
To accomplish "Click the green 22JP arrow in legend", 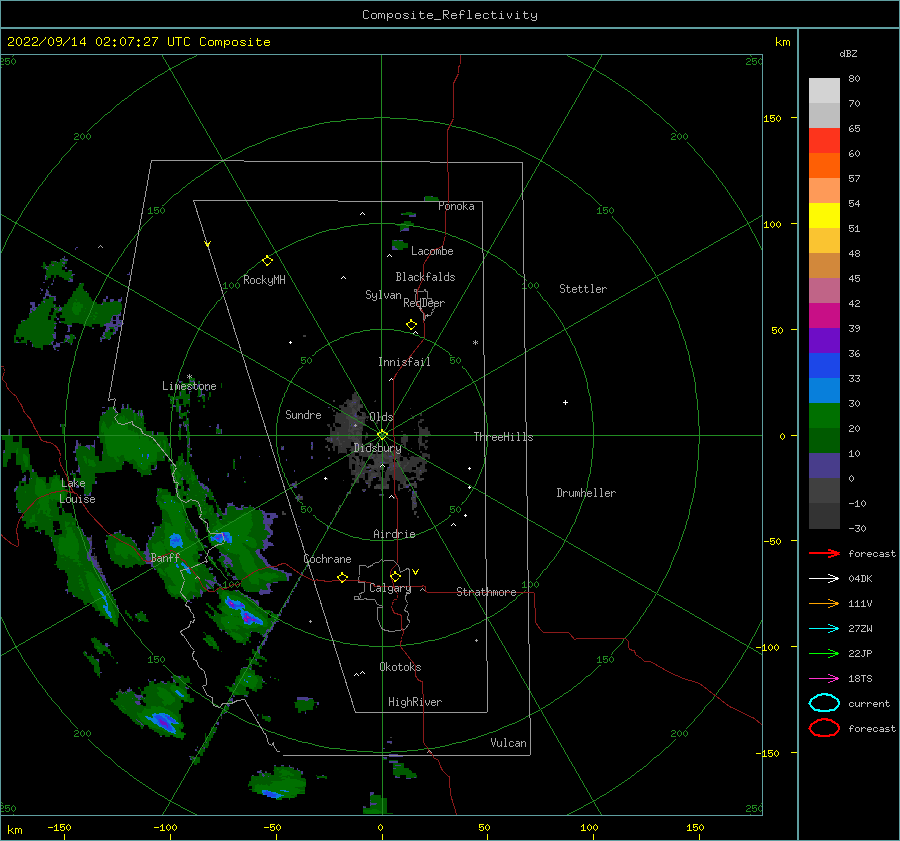I will click(x=824, y=653).
